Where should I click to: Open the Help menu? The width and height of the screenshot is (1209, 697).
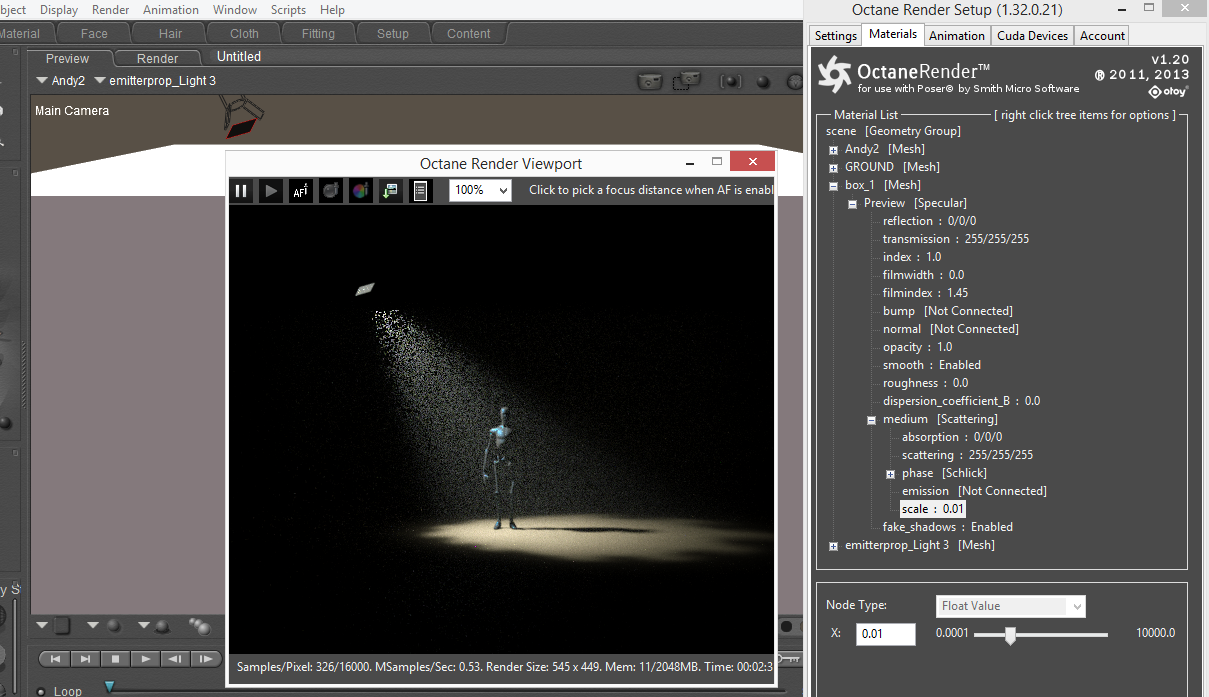(x=332, y=10)
